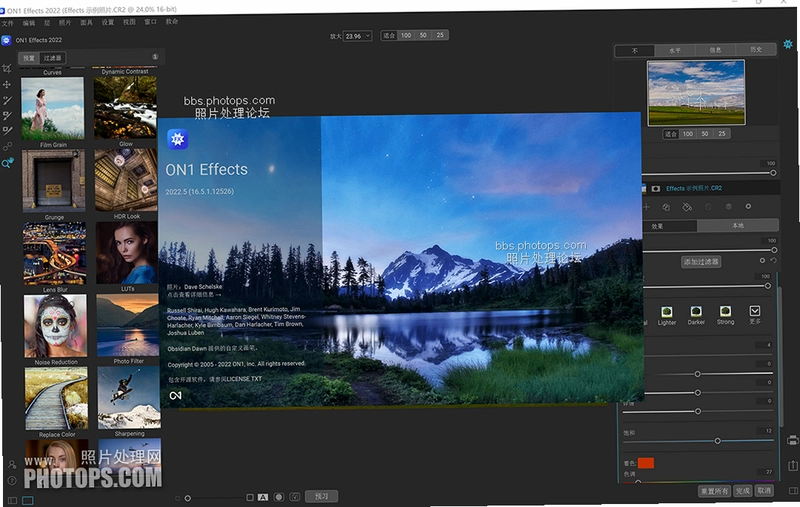This screenshot has height=507, width=800.
Task: Toggle the left panel layout icon at bottom
Action: (x=12, y=500)
